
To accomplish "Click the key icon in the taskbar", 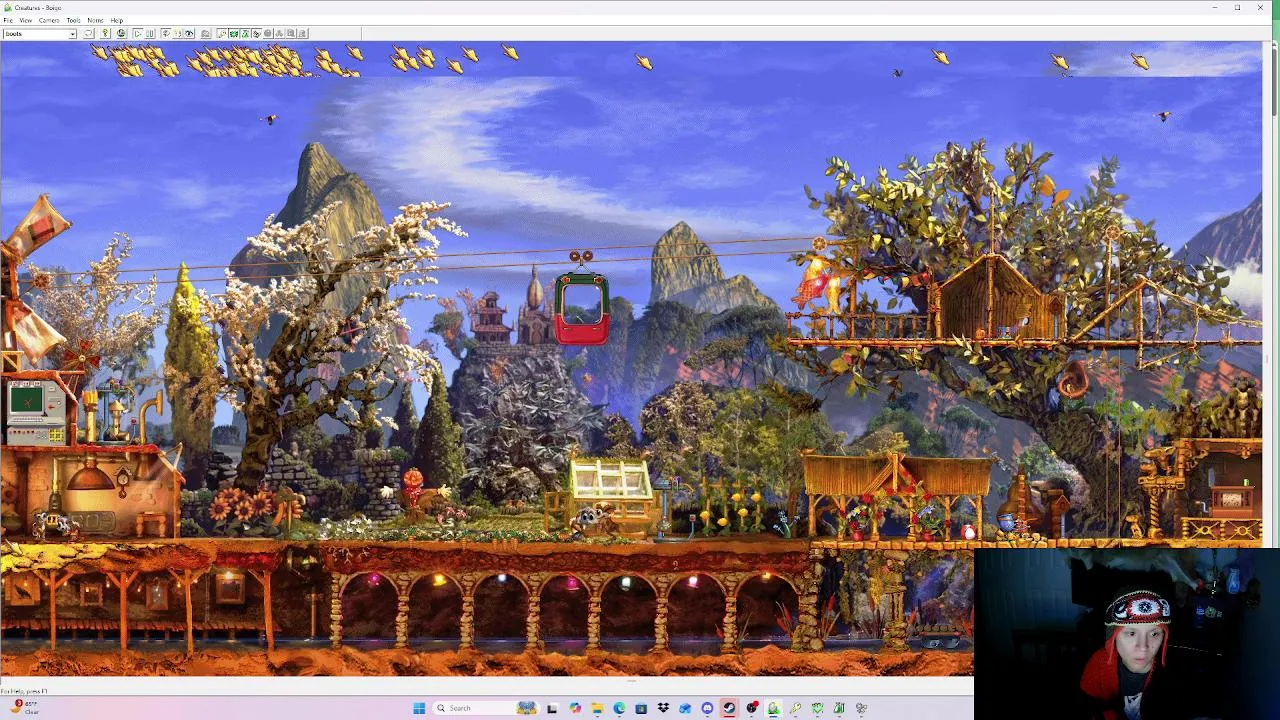I will pos(795,708).
